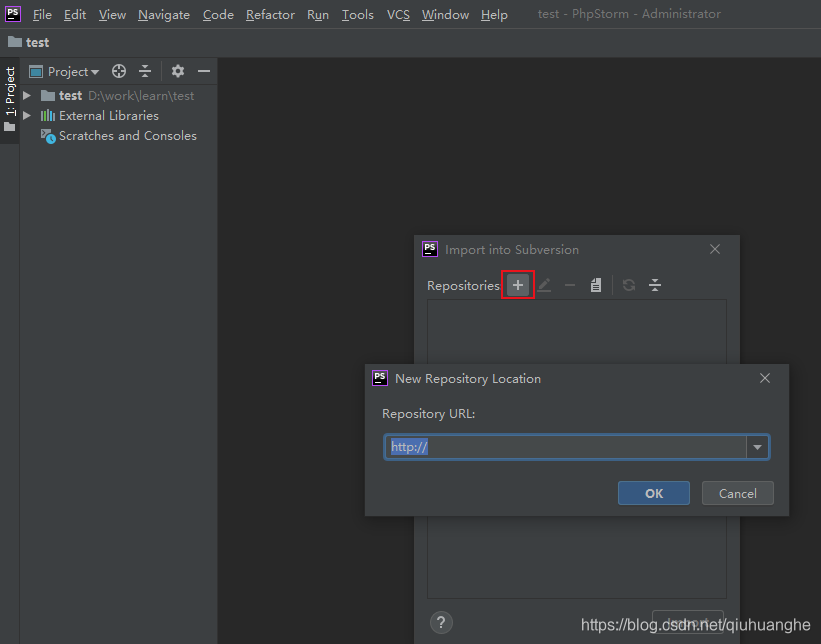Open the Code menu
The width and height of the screenshot is (821, 644).
pos(218,15)
